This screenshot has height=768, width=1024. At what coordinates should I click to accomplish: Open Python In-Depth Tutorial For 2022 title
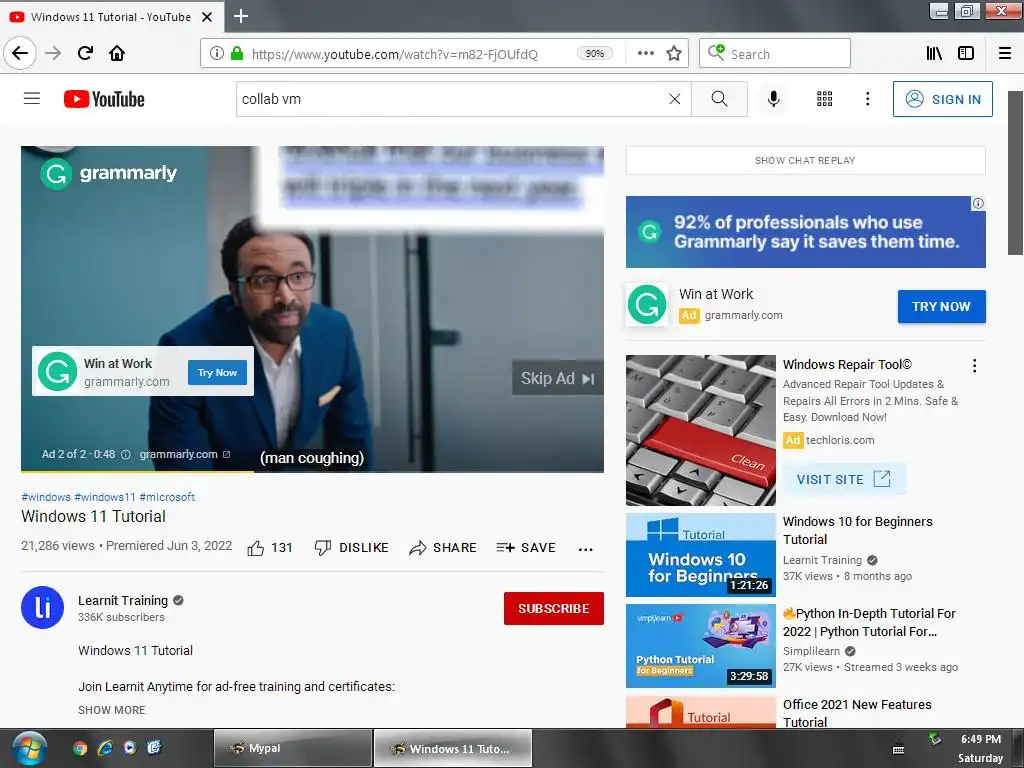tap(869, 622)
